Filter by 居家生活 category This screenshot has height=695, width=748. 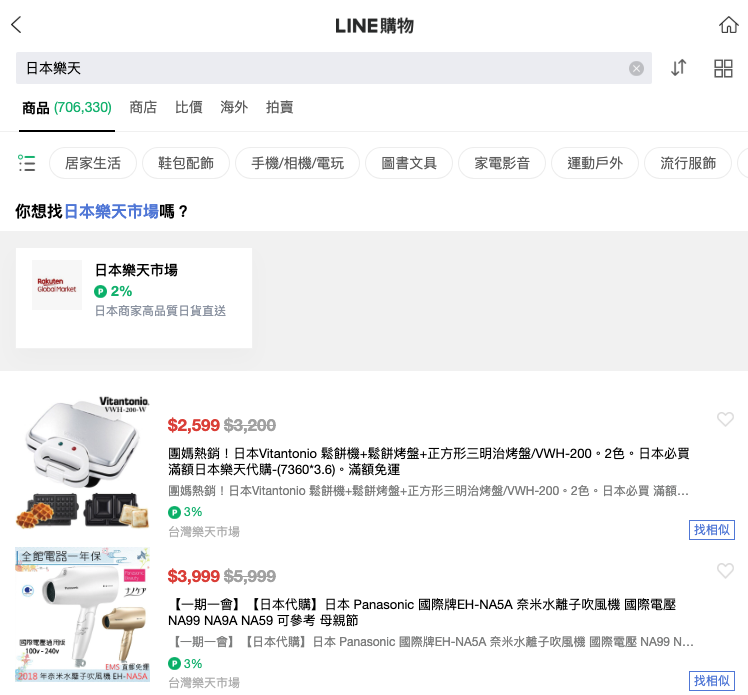coord(93,163)
